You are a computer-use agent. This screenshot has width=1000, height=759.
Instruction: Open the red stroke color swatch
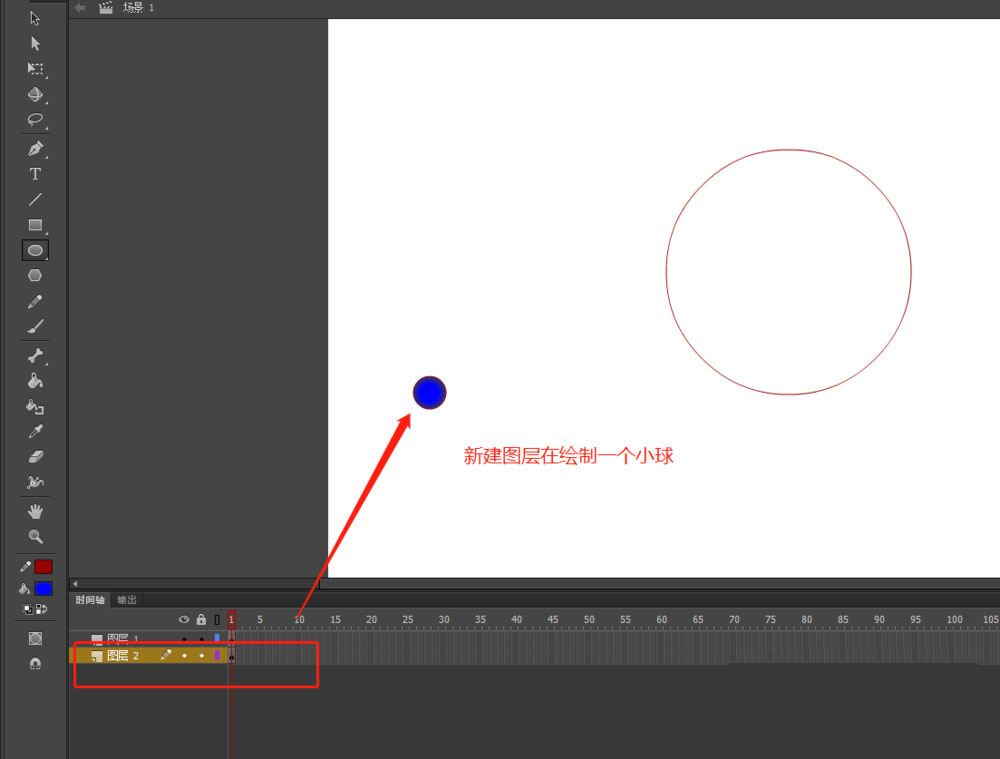(x=43, y=566)
